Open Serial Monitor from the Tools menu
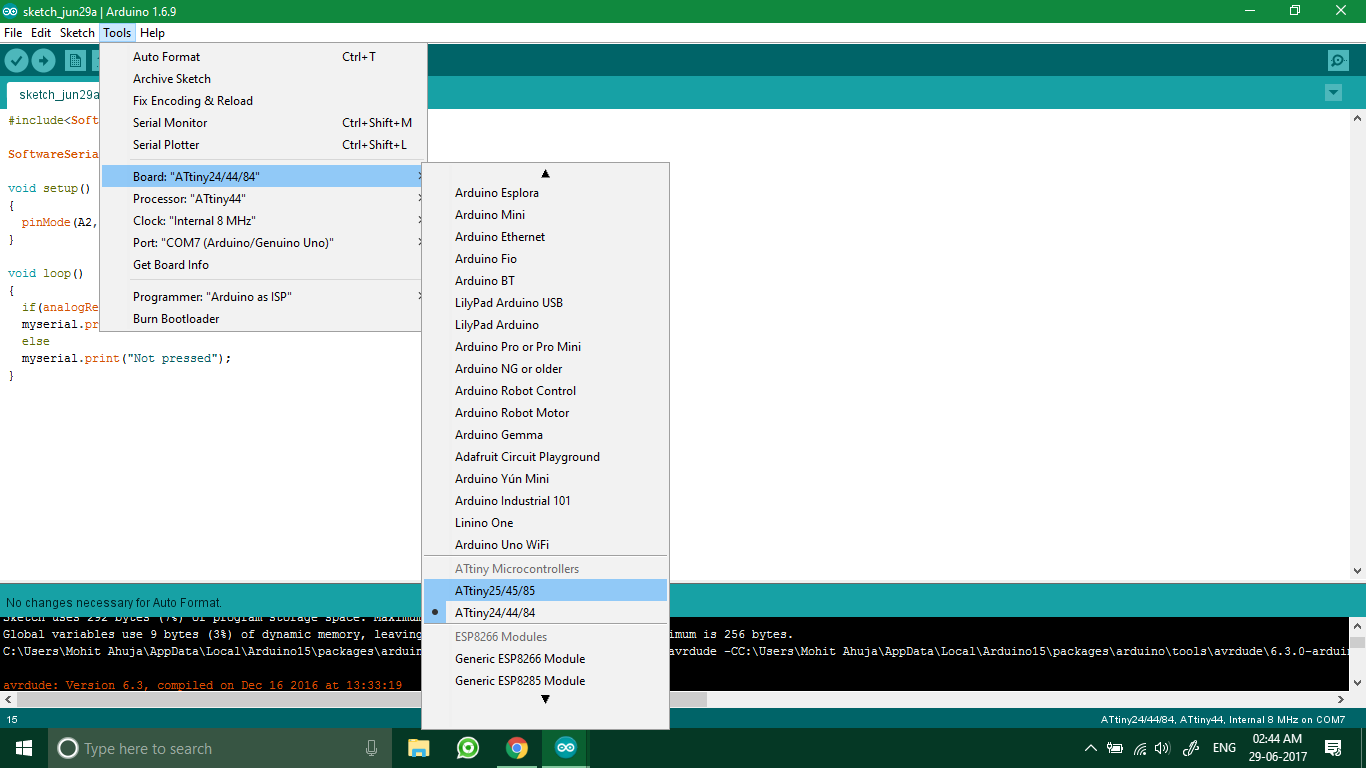1366x768 pixels. 264,123
